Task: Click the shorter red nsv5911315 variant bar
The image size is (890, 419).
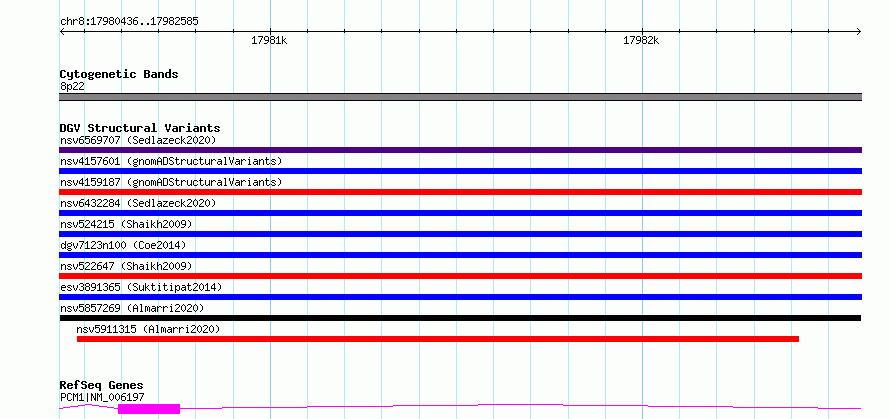Action: [438, 339]
